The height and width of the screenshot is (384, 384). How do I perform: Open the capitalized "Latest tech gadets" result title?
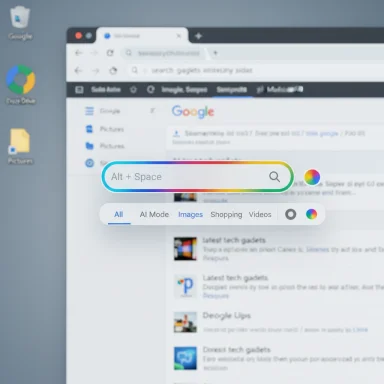click(235, 278)
